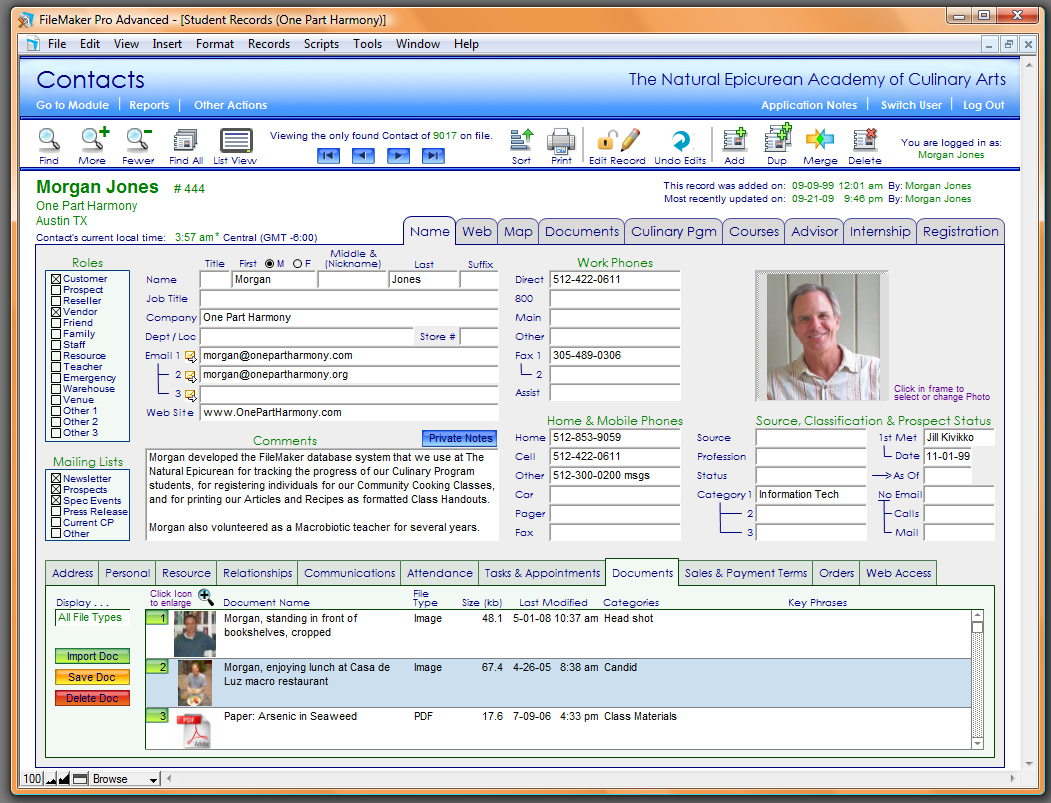The height and width of the screenshot is (803, 1051).
Task: Switch to the Internship tab
Action: (x=879, y=232)
